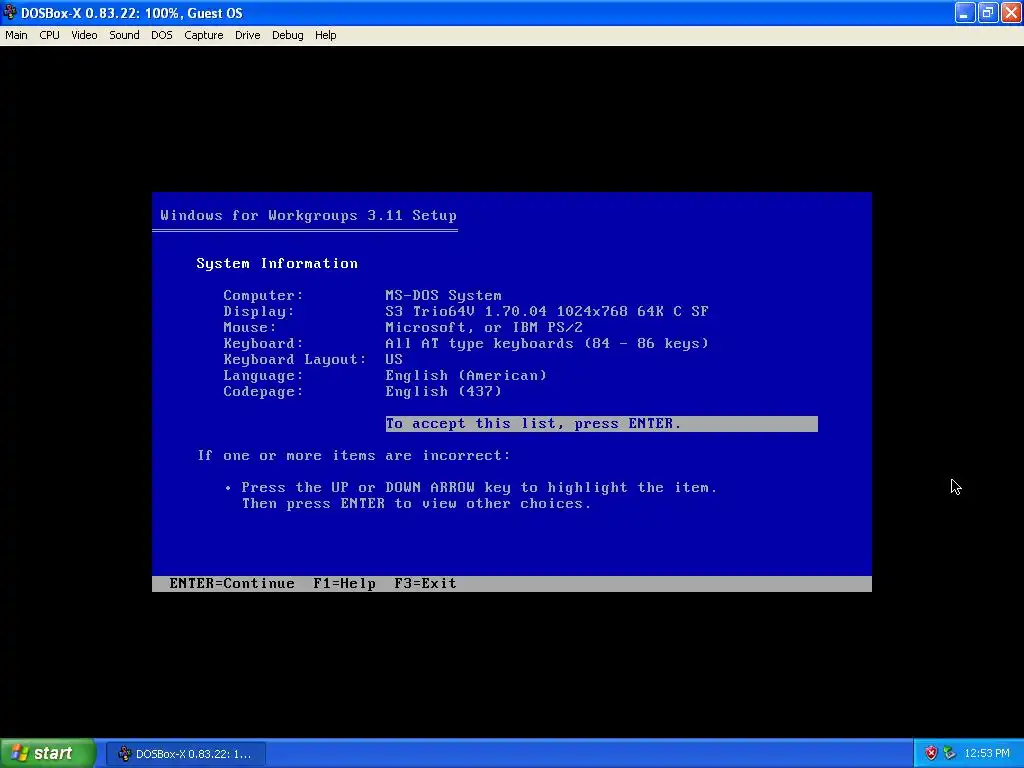Click the tray icon beside the clock

tap(949, 754)
